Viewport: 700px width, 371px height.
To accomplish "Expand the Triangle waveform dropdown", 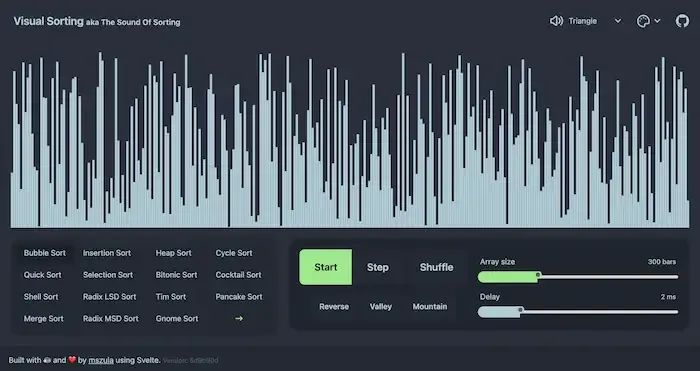I will (x=617, y=21).
